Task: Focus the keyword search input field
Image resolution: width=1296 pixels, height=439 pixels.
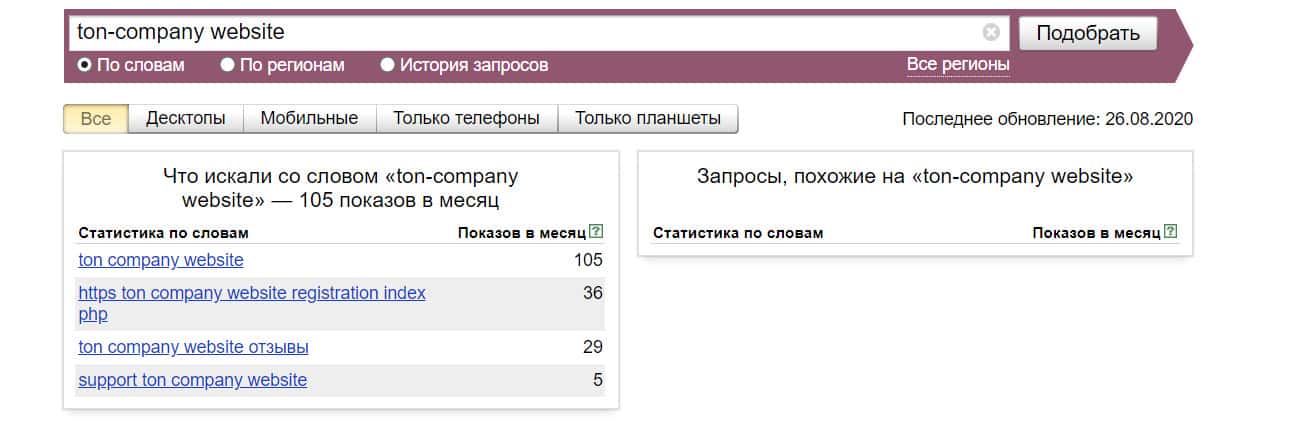Action: coord(520,33)
